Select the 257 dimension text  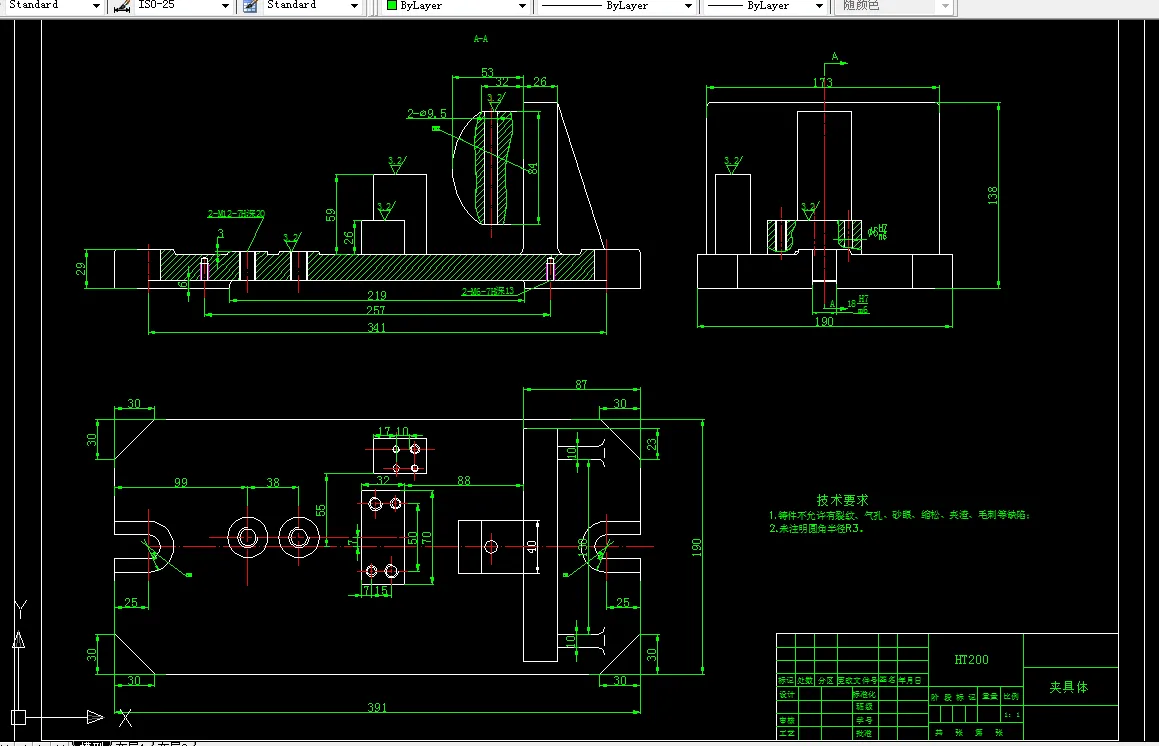coord(375,311)
